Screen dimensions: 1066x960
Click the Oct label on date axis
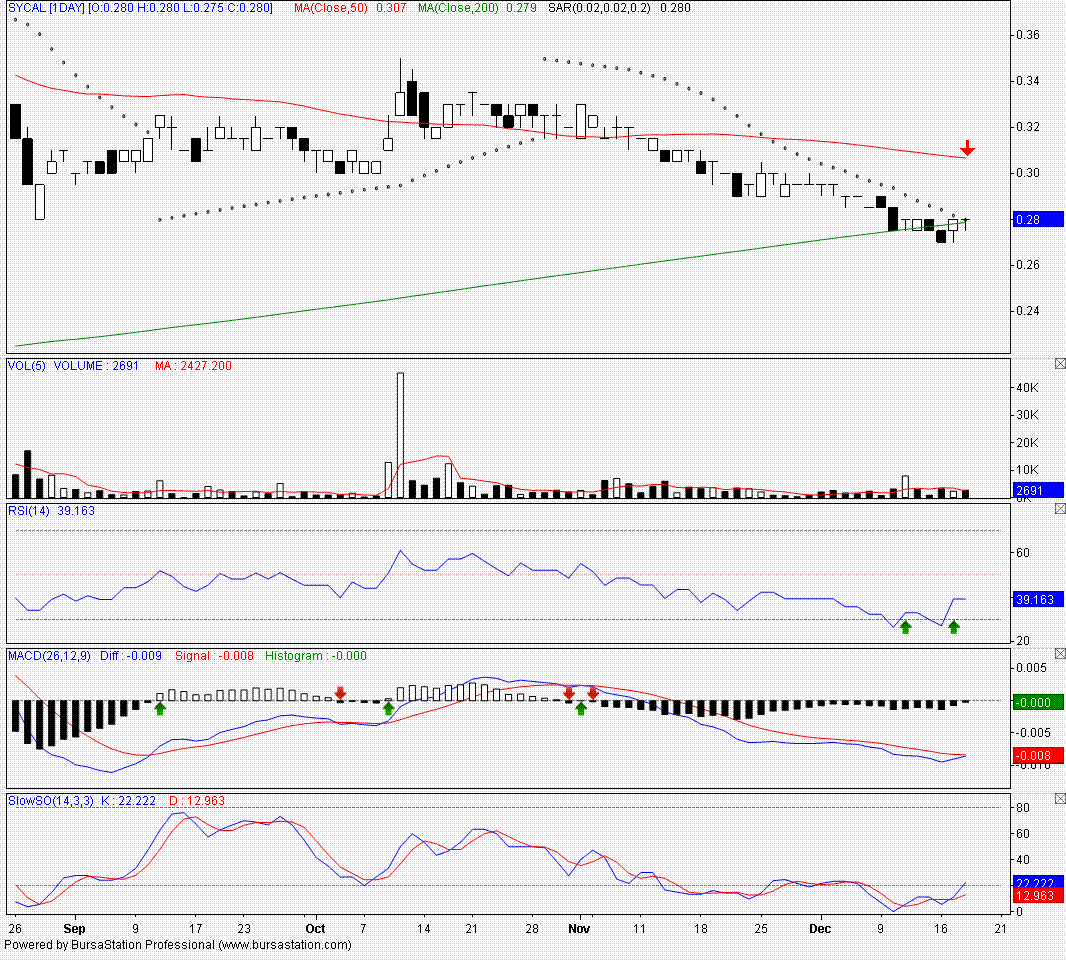[x=315, y=929]
